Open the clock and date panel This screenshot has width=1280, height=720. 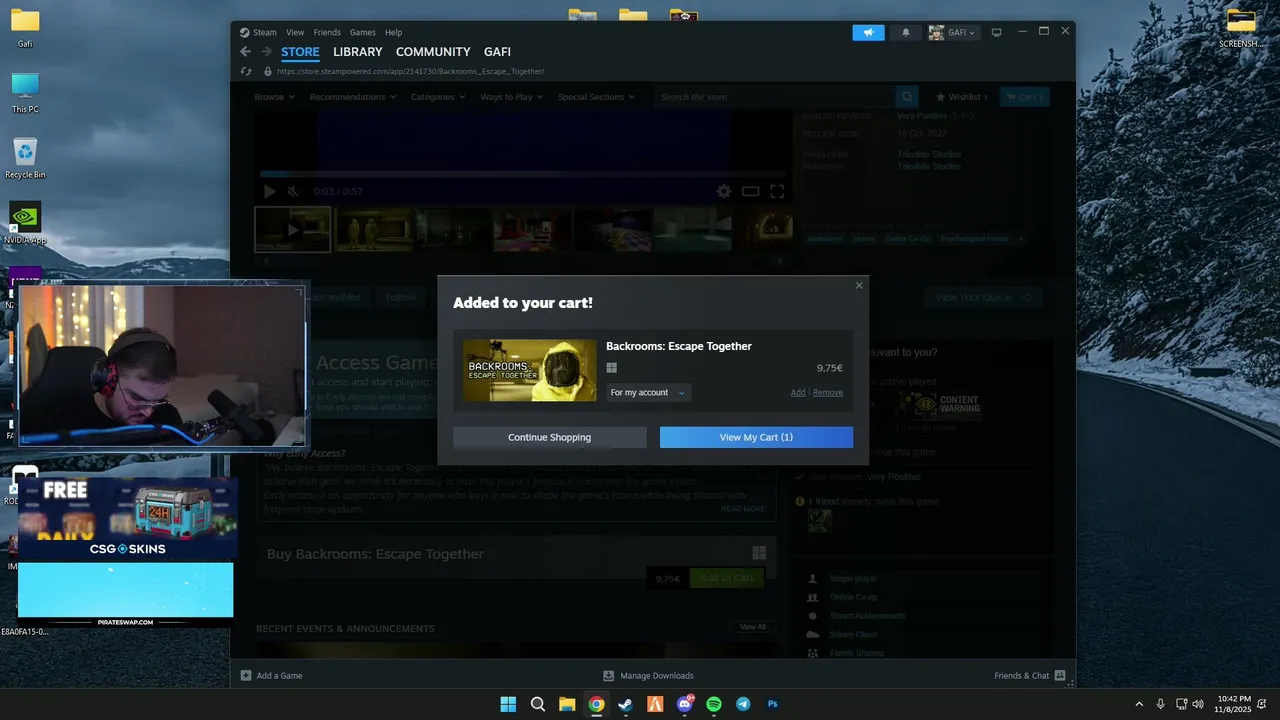pos(1233,704)
